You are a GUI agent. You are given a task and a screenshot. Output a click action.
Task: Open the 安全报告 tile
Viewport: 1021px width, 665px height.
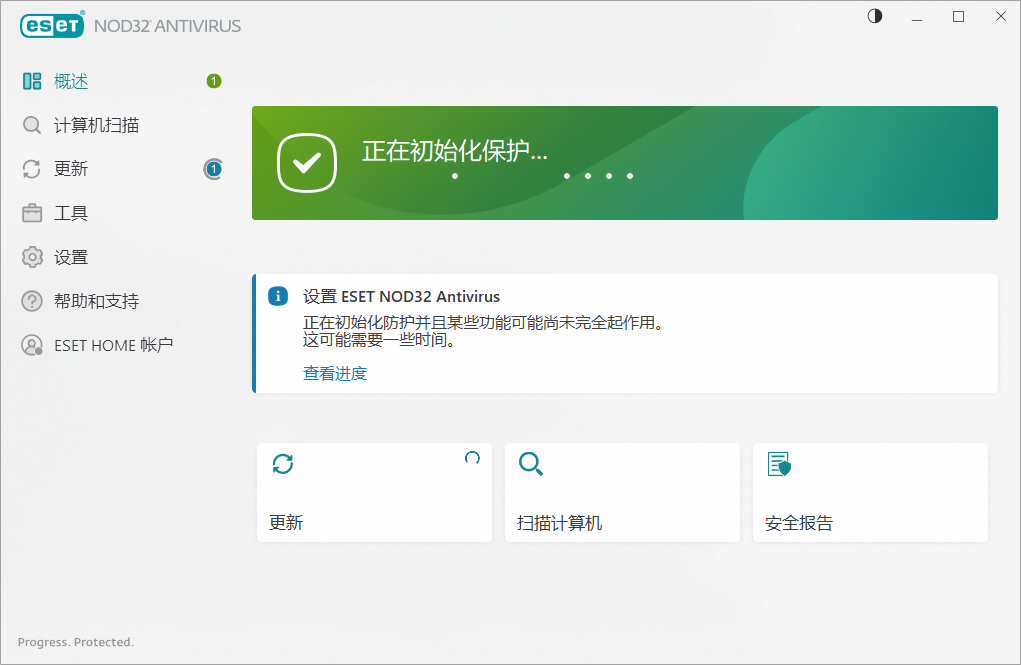[x=870, y=492]
